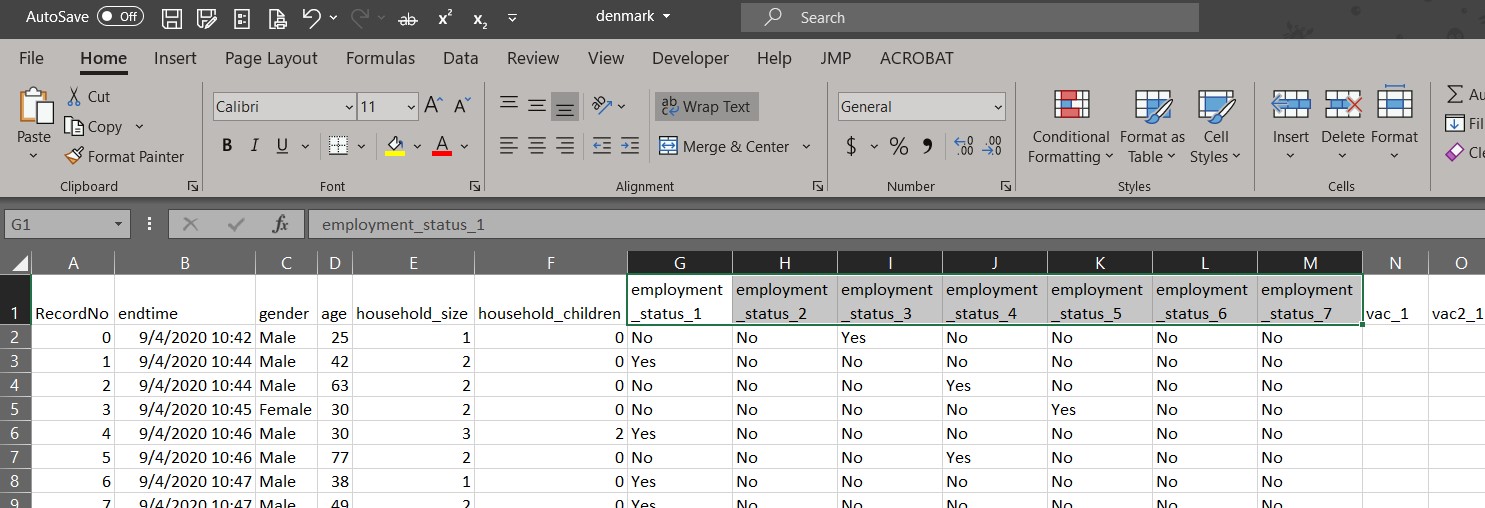The height and width of the screenshot is (508, 1485).
Task: Click the Center align icon
Action: click(537, 147)
